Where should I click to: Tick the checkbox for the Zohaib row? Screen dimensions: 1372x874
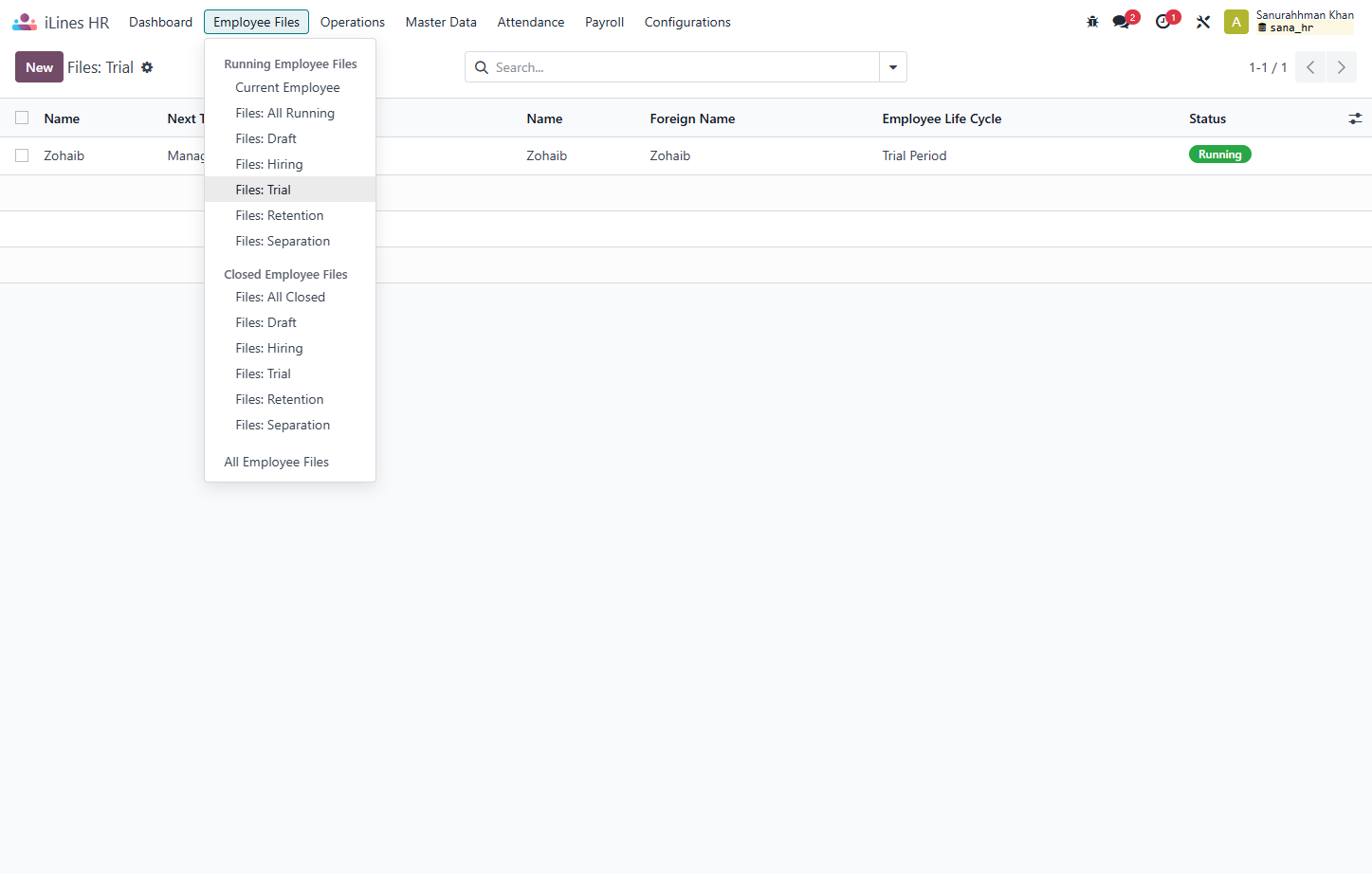22,155
